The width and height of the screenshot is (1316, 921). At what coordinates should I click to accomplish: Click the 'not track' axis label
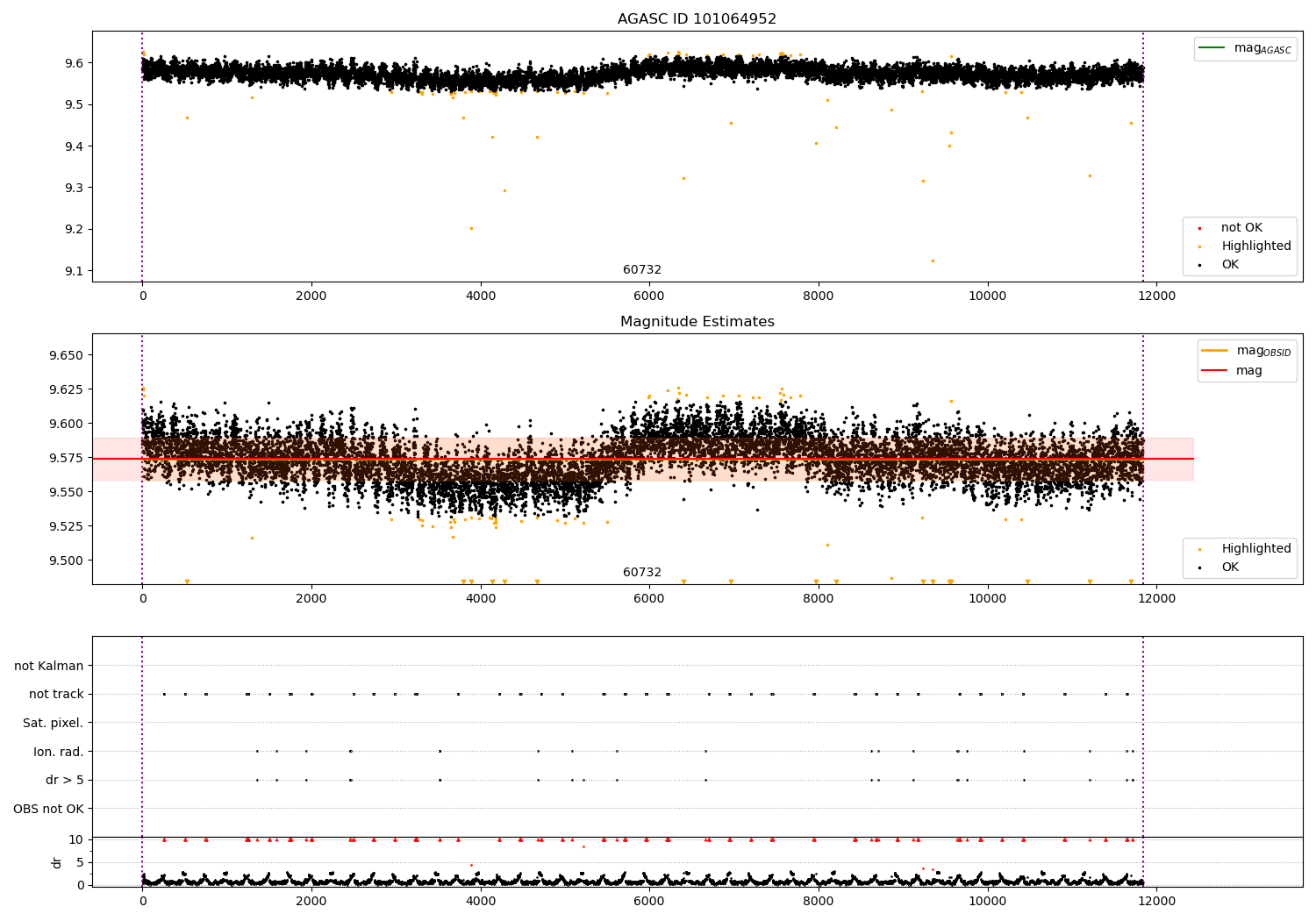[x=56, y=695]
